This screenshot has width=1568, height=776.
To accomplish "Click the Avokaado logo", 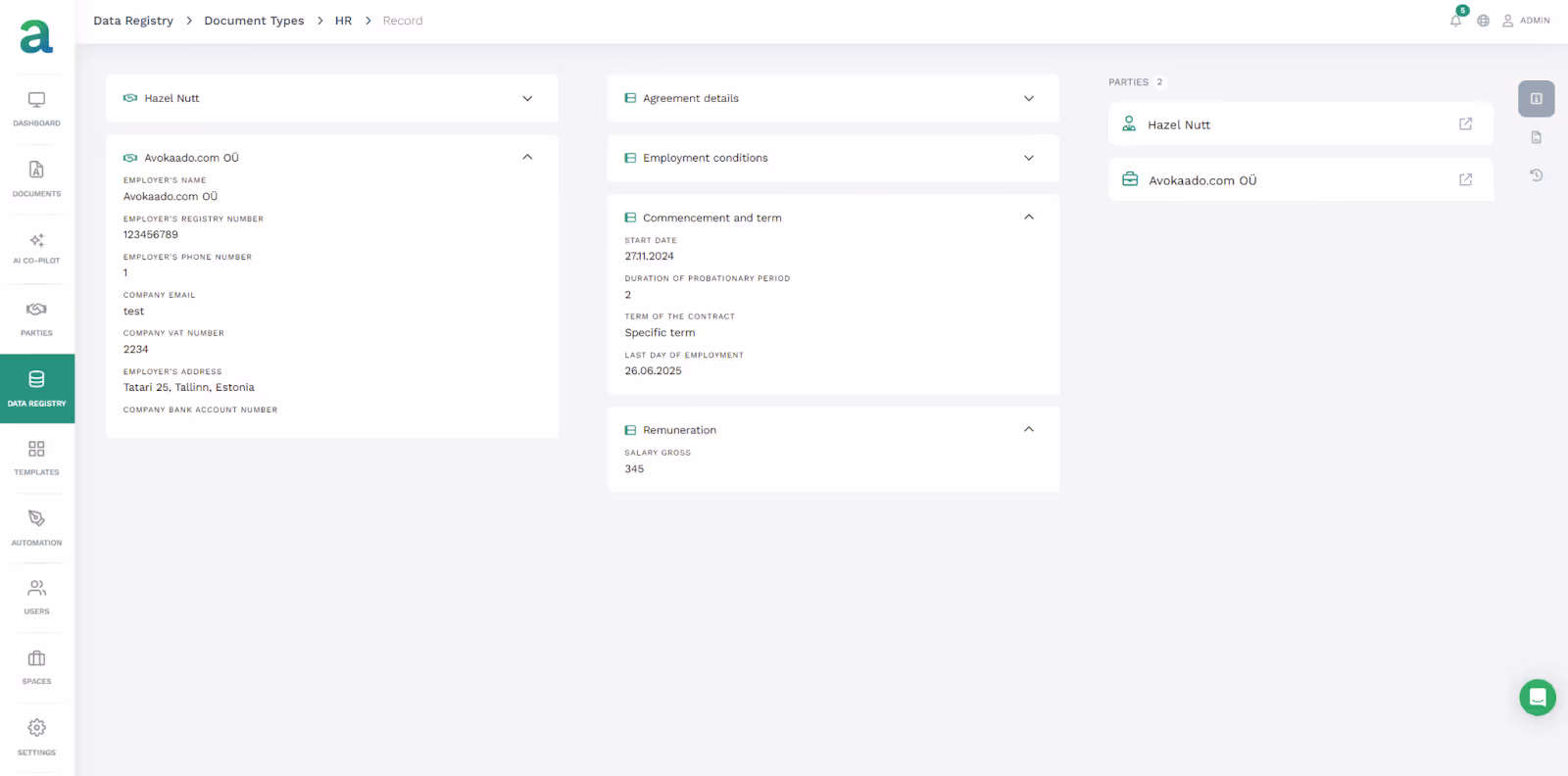I will click(x=36, y=36).
